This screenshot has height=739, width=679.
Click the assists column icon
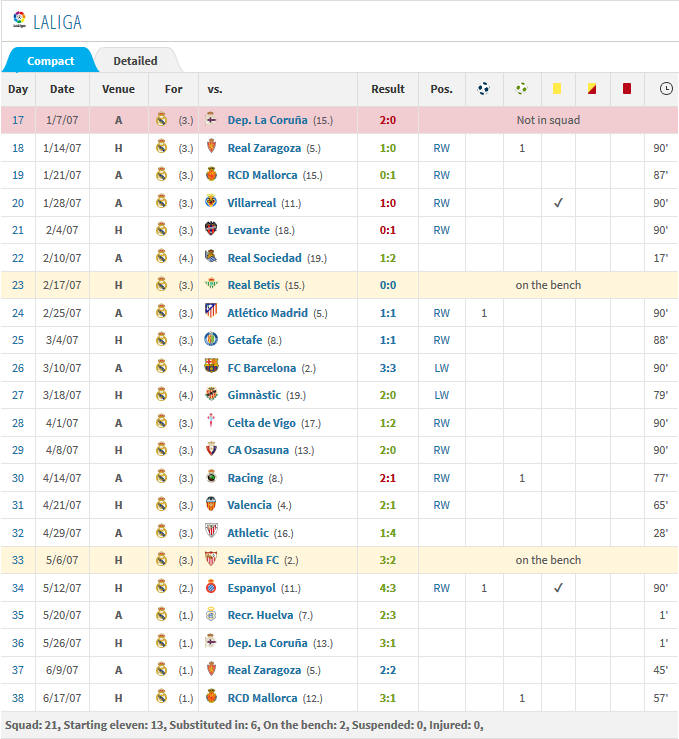(x=521, y=89)
